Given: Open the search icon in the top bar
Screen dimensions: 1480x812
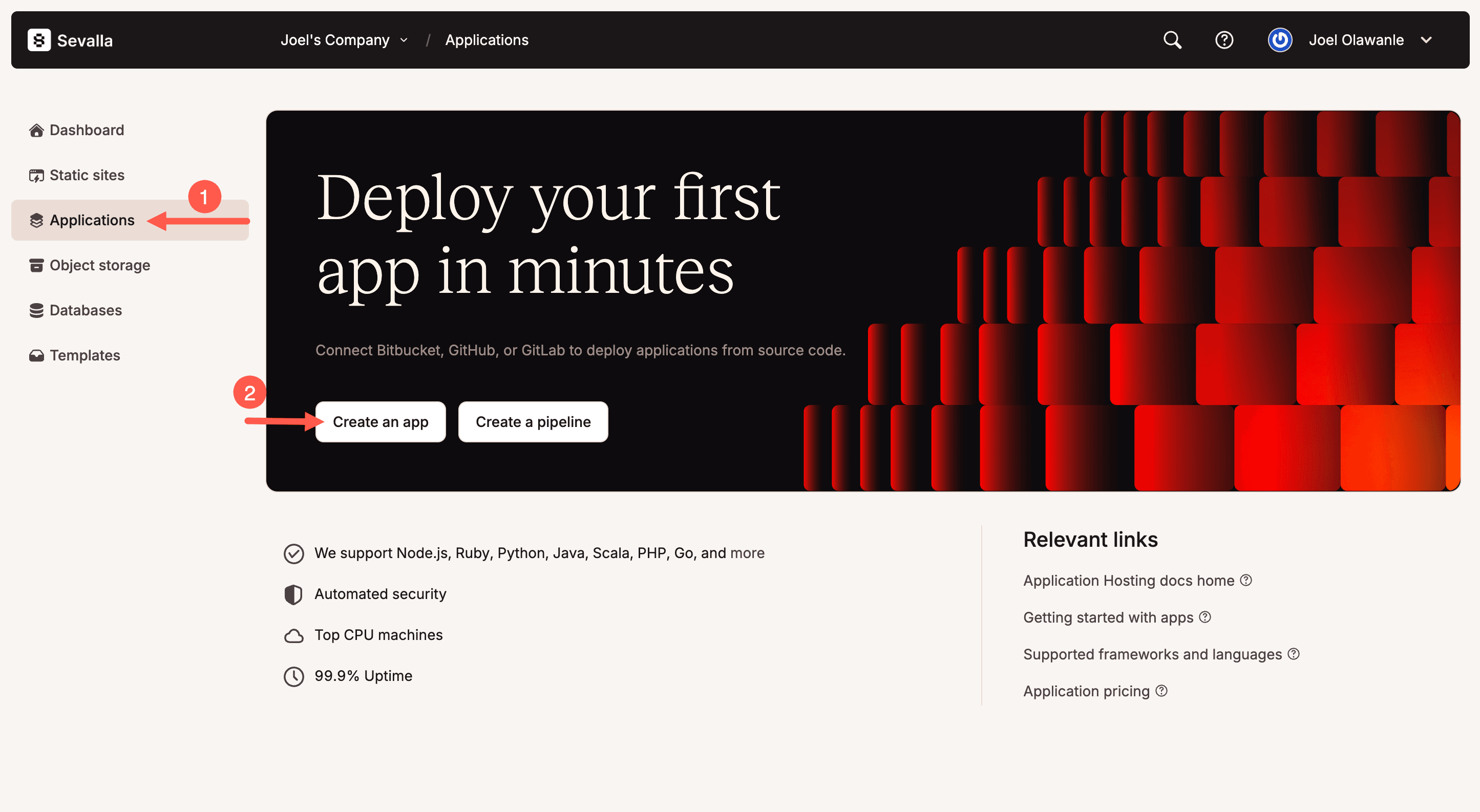Looking at the screenshot, I should (x=1172, y=39).
